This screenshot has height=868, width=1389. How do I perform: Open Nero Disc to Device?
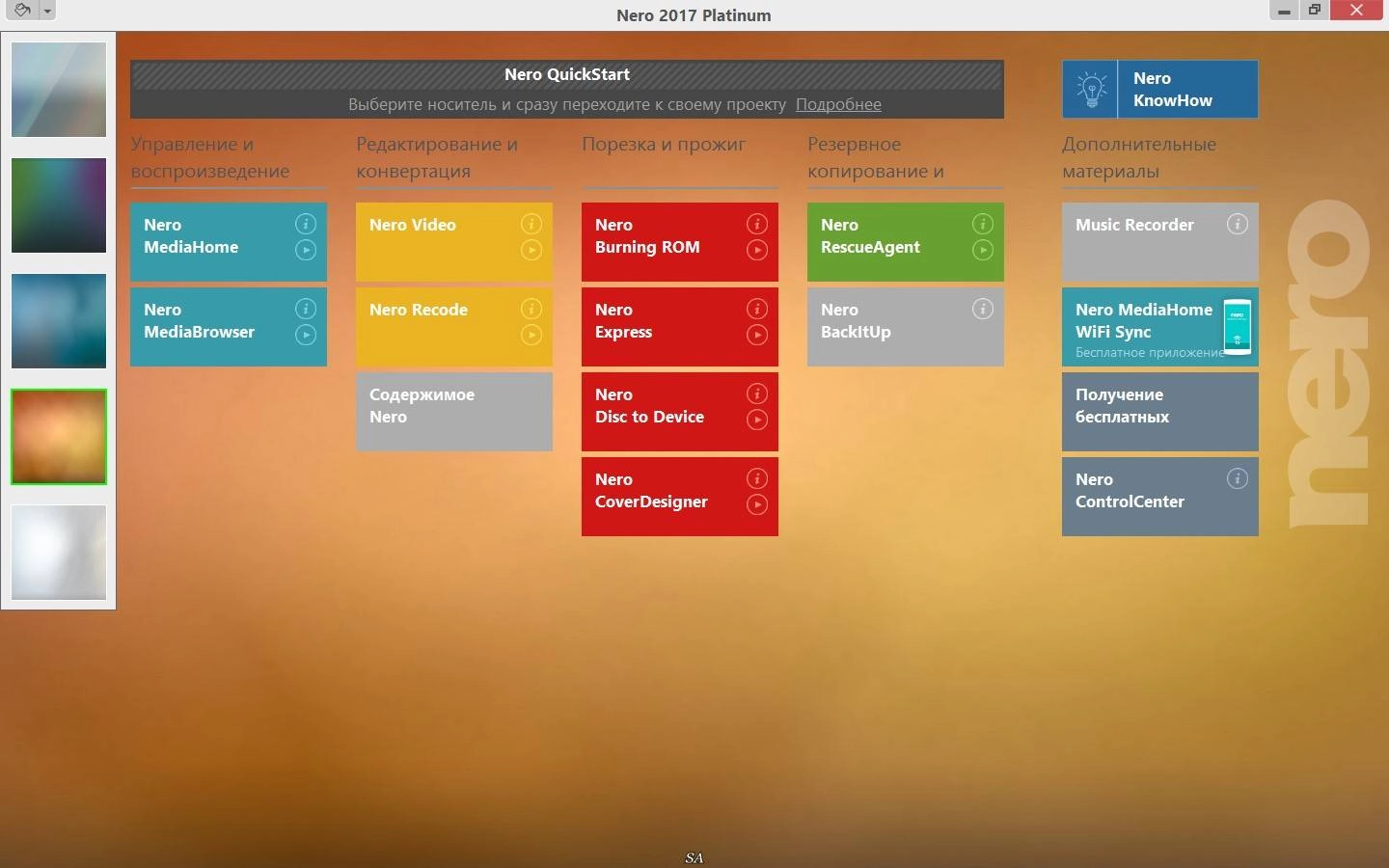click(680, 412)
